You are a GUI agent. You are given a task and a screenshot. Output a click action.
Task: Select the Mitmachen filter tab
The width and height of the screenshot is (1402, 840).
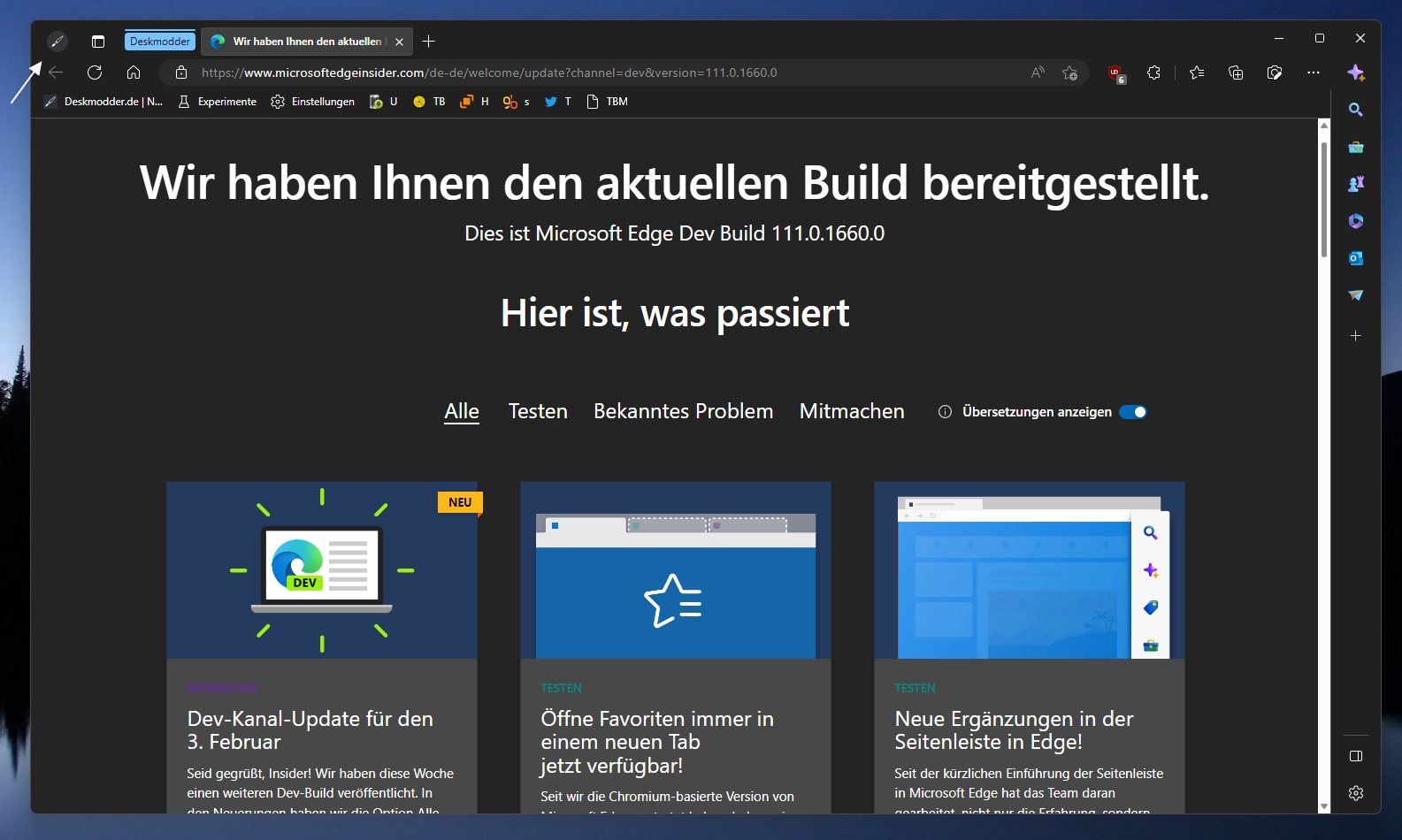852,411
